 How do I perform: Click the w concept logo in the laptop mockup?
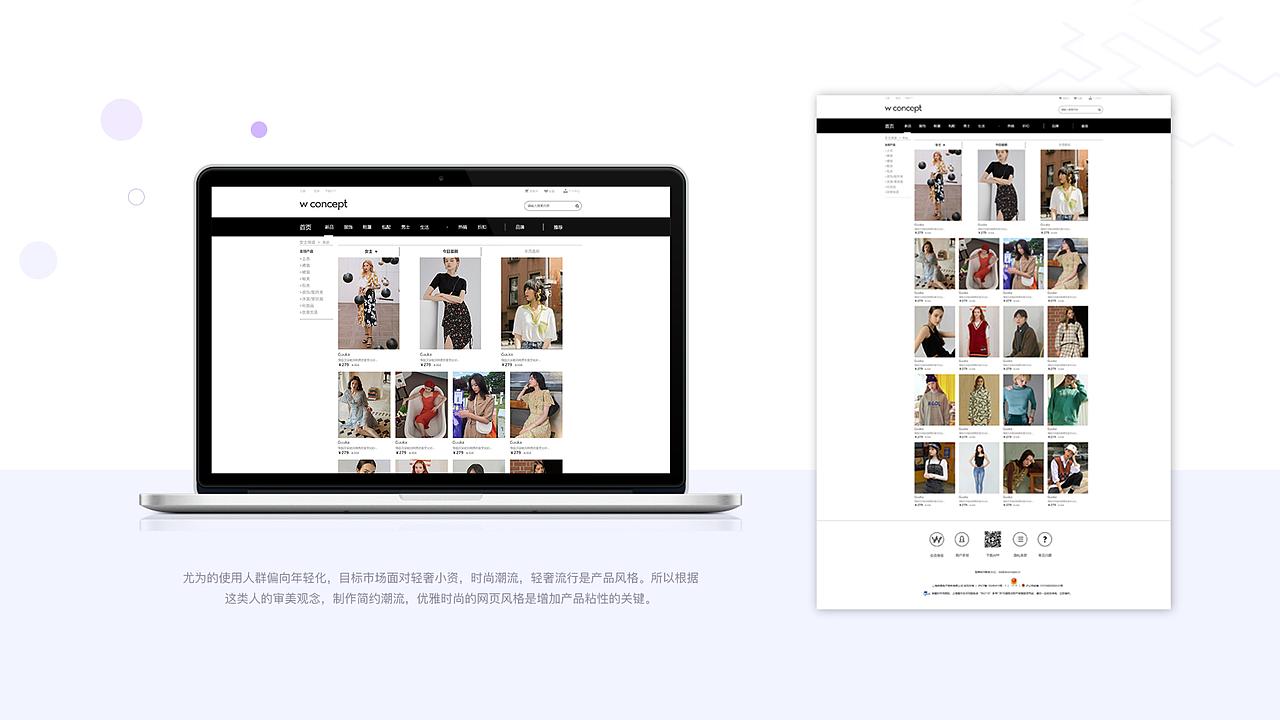[x=323, y=204]
